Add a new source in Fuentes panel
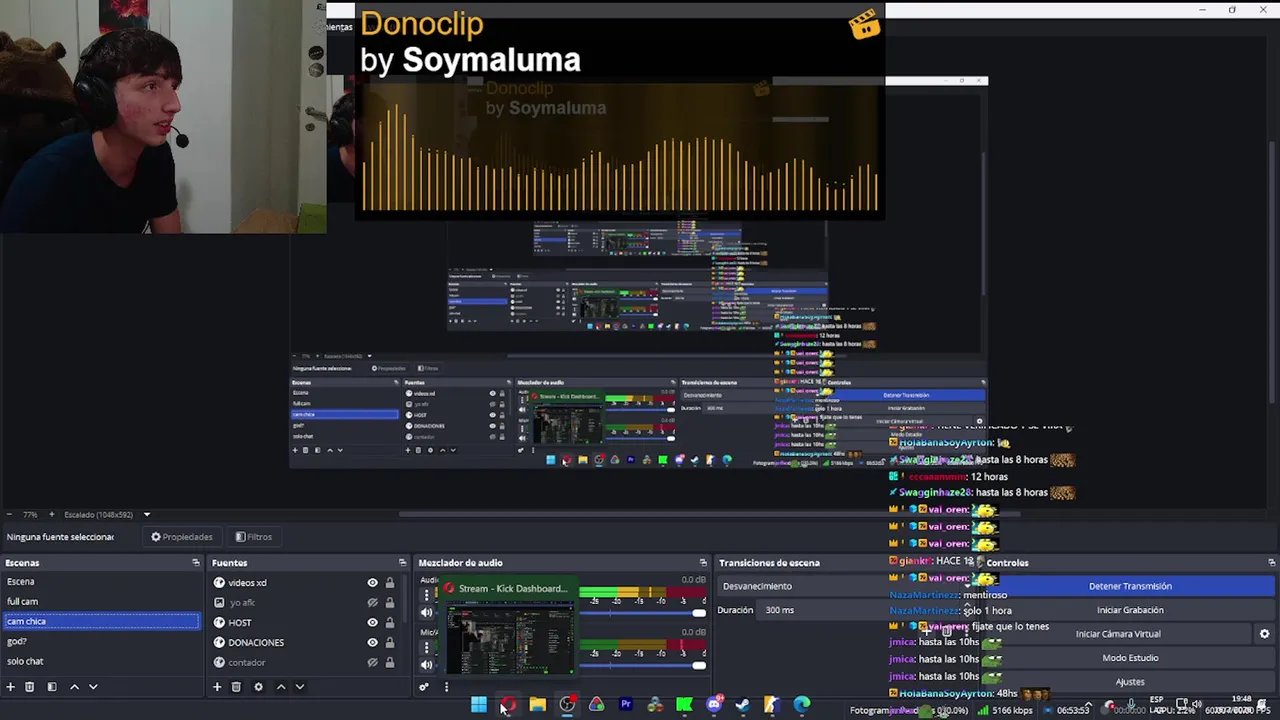Screen dimensions: 1280x720 [217, 687]
